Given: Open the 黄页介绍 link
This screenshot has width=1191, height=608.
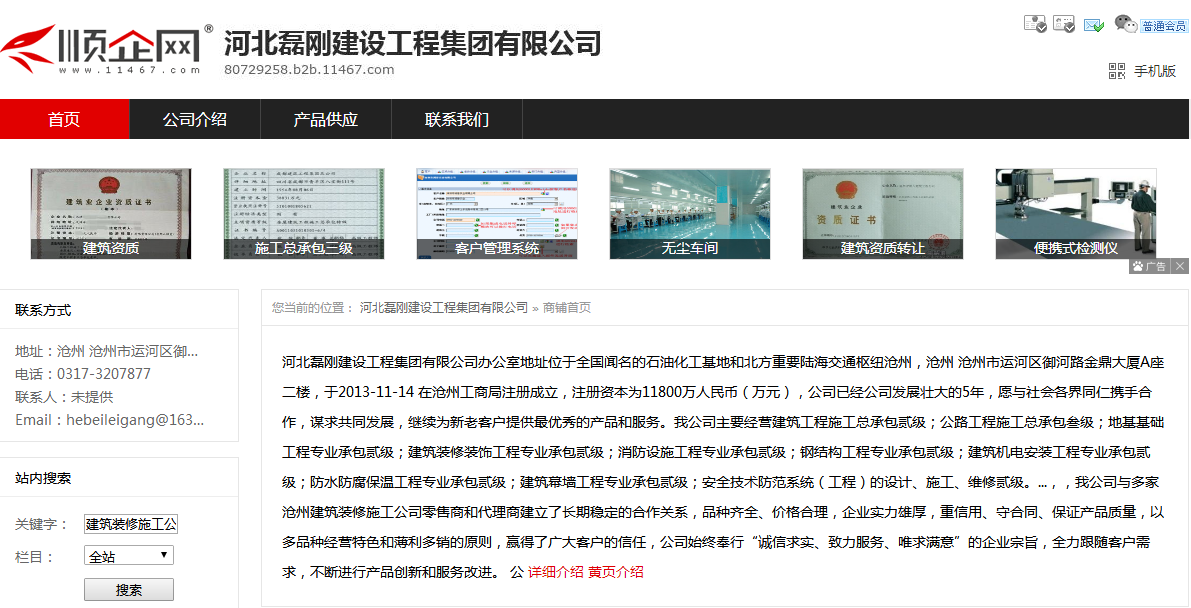Looking at the screenshot, I should pos(616,572).
